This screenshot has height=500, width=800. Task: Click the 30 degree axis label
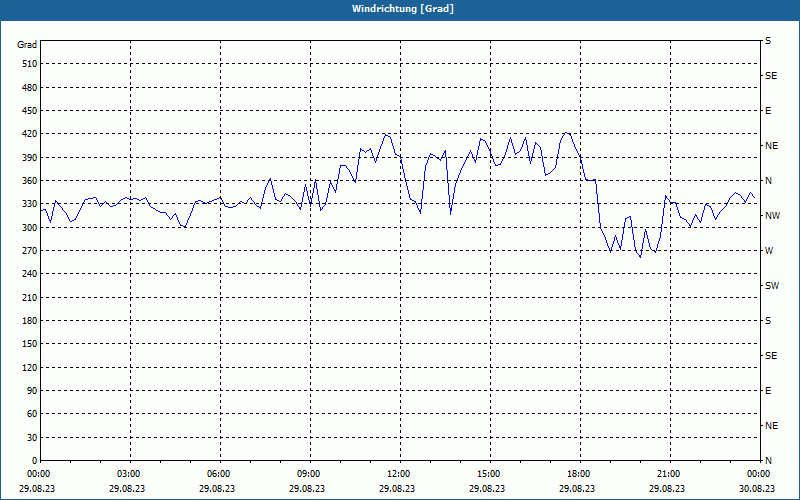(32, 437)
